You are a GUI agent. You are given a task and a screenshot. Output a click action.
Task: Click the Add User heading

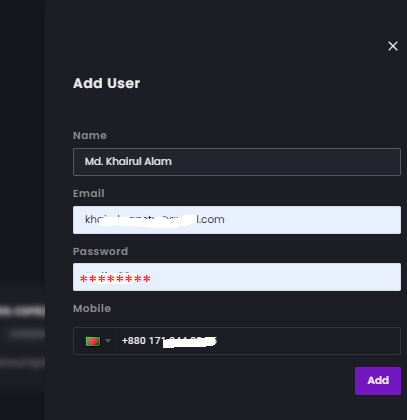[x=106, y=83]
